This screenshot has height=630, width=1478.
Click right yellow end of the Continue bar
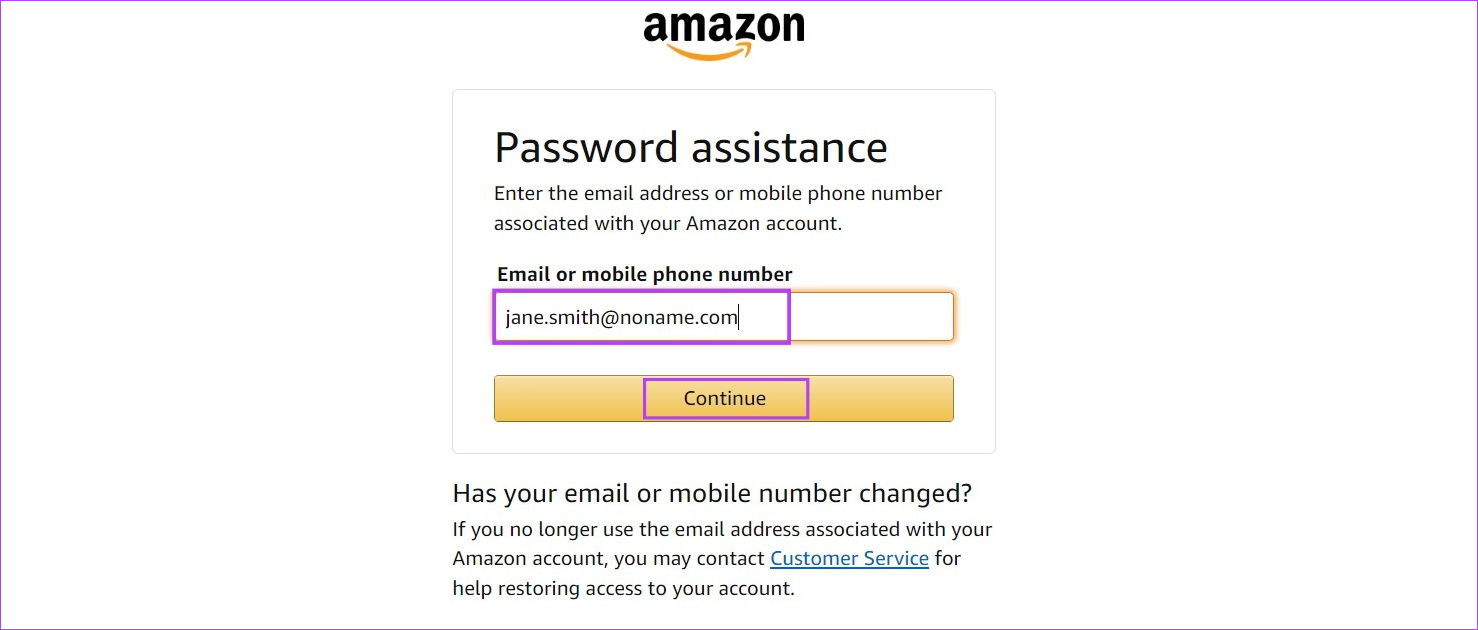point(881,398)
